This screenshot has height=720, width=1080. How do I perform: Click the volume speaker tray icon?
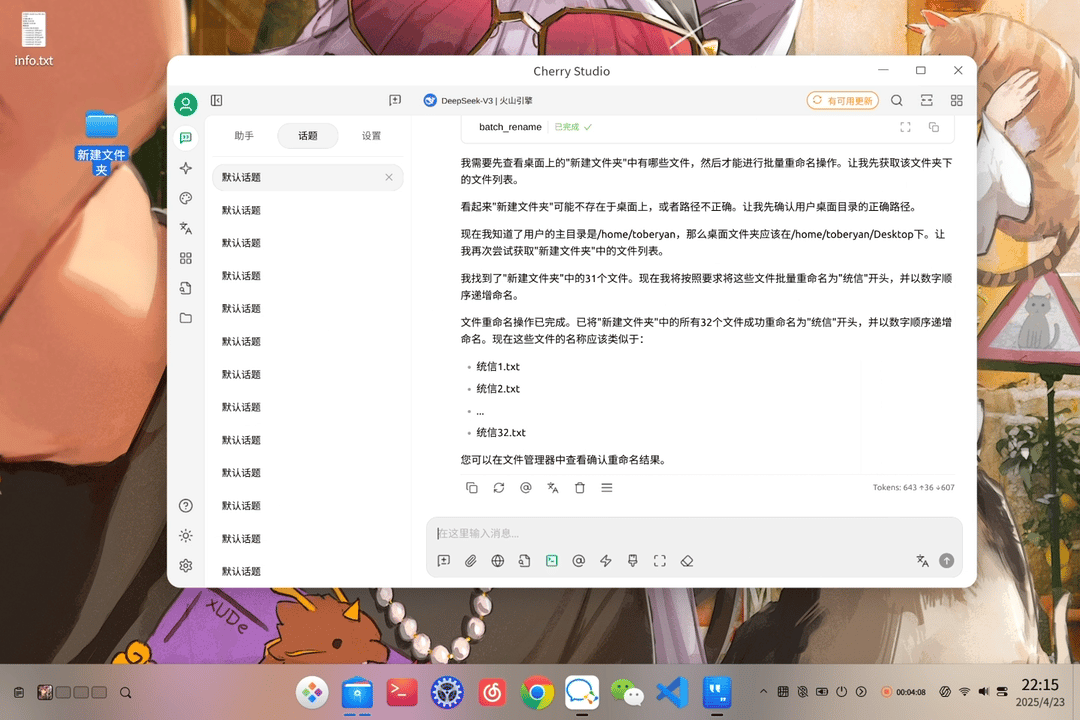(984, 692)
